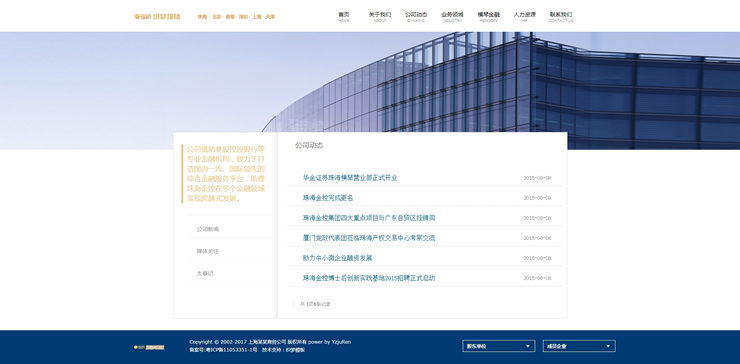This screenshot has height=364, width=740.
Task: Open the 首页 HOME menu item
Action: (344, 17)
